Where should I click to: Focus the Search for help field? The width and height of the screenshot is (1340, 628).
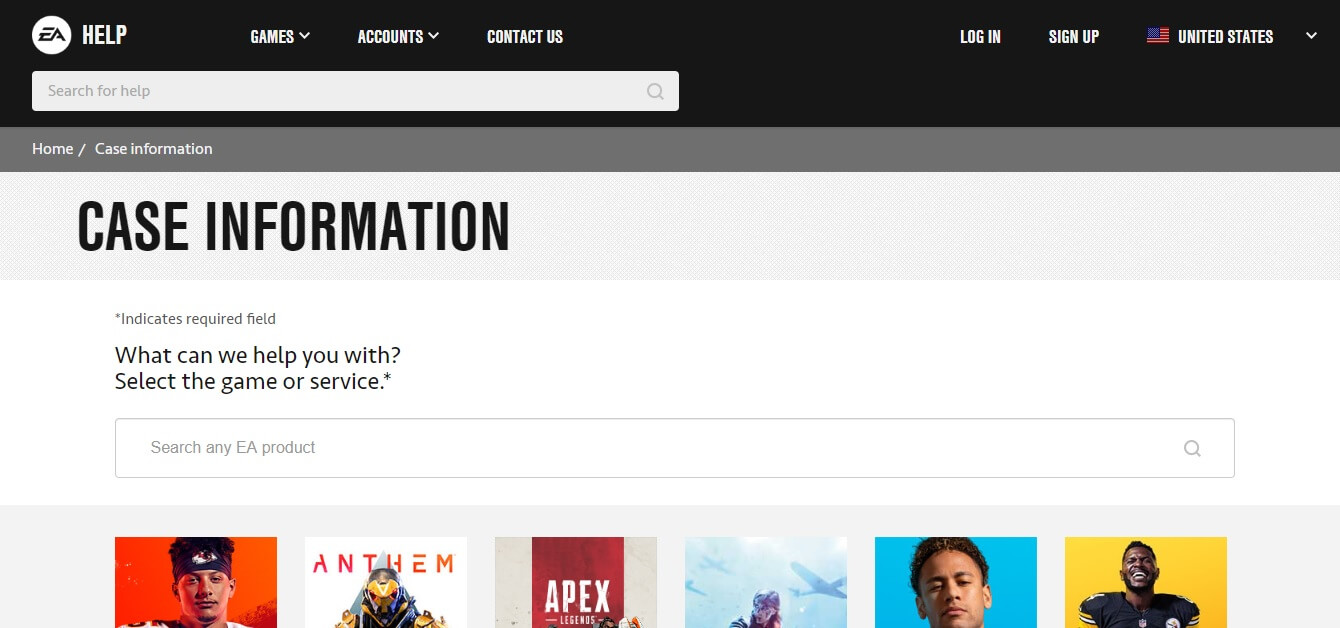355,91
